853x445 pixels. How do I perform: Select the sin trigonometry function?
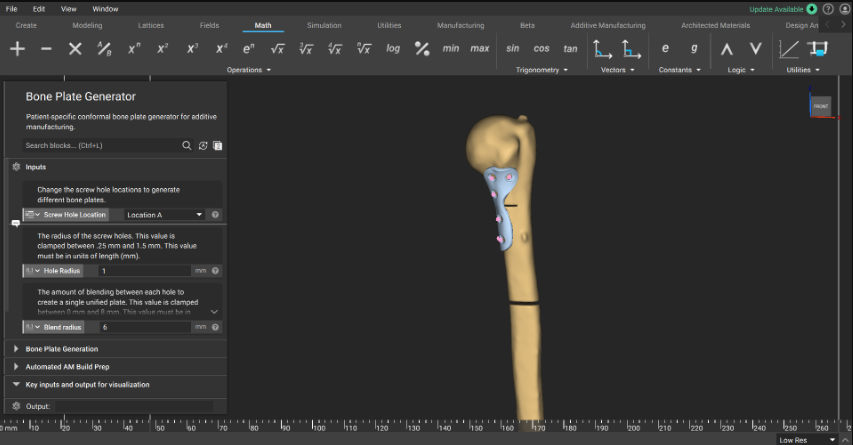tap(512, 48)
